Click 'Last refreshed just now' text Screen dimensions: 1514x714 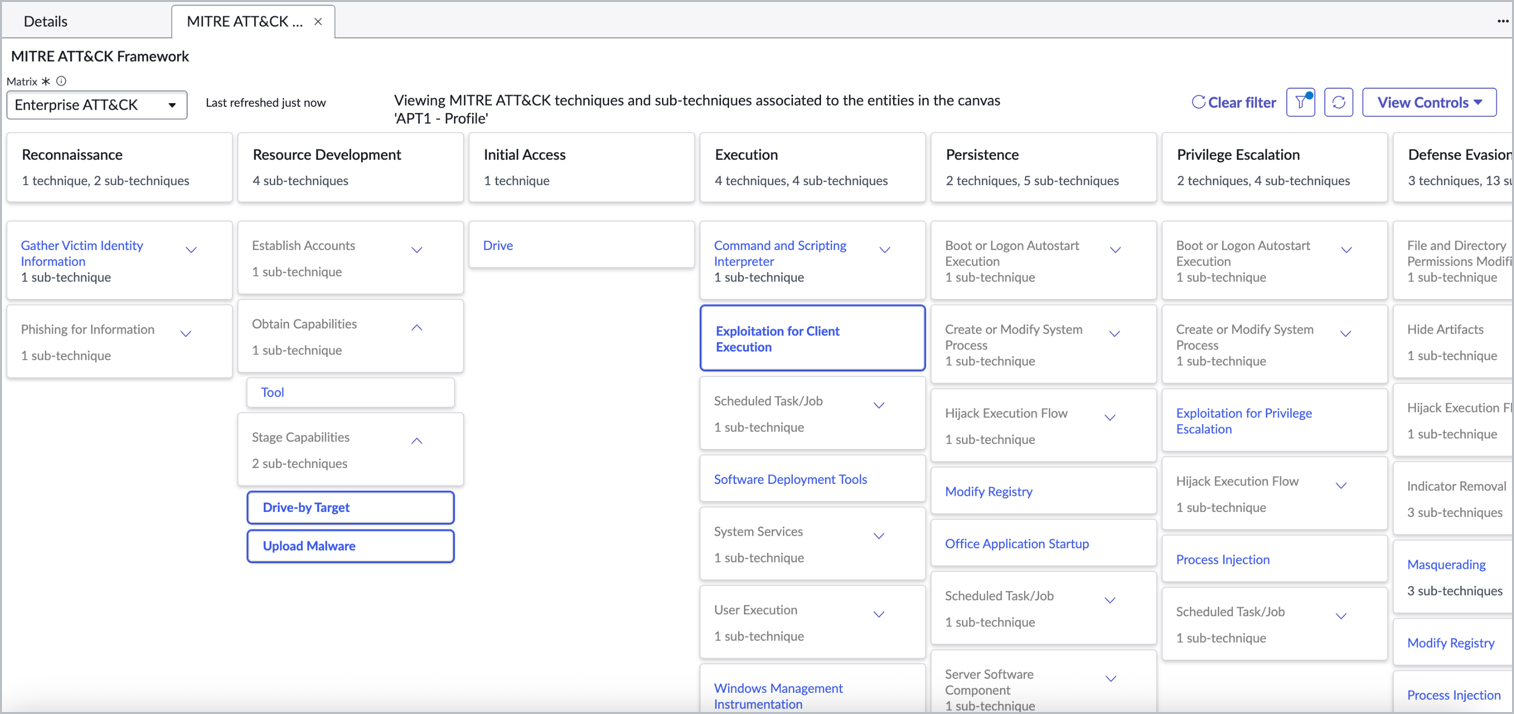point(266,102)
